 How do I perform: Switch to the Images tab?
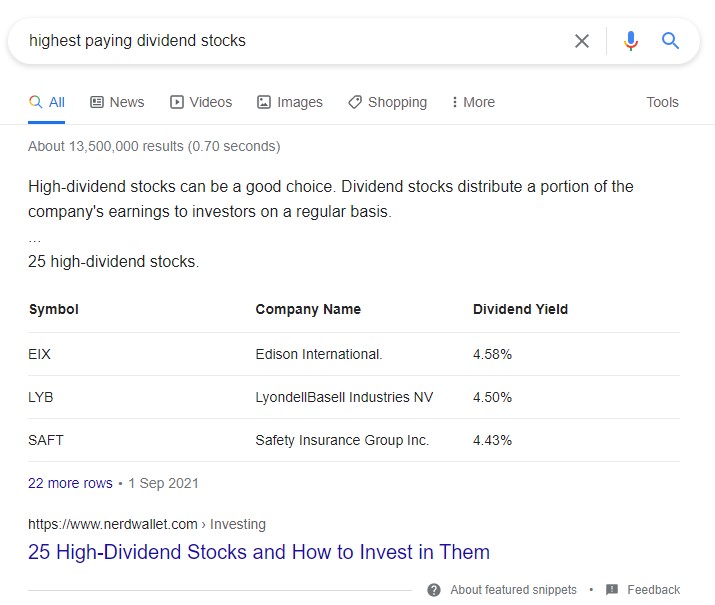coord(290,102)
